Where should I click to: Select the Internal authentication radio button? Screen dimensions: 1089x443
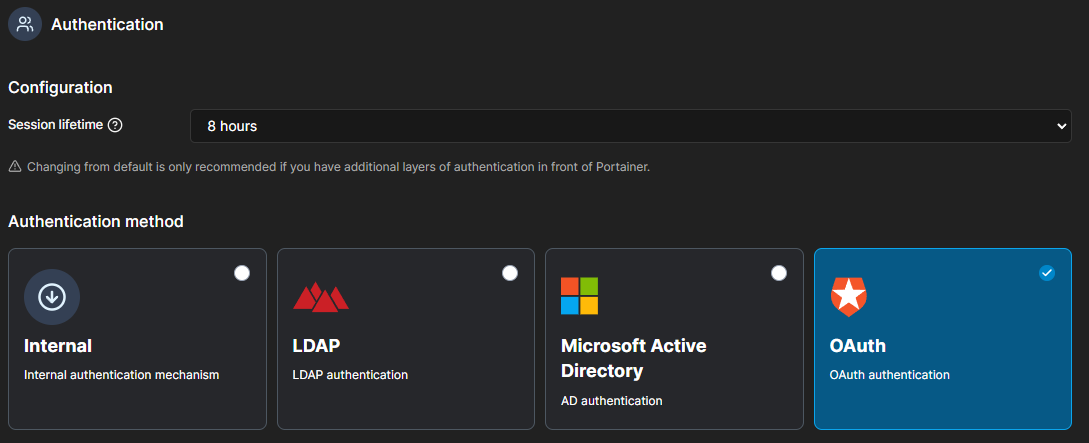[x=242, y=273]
